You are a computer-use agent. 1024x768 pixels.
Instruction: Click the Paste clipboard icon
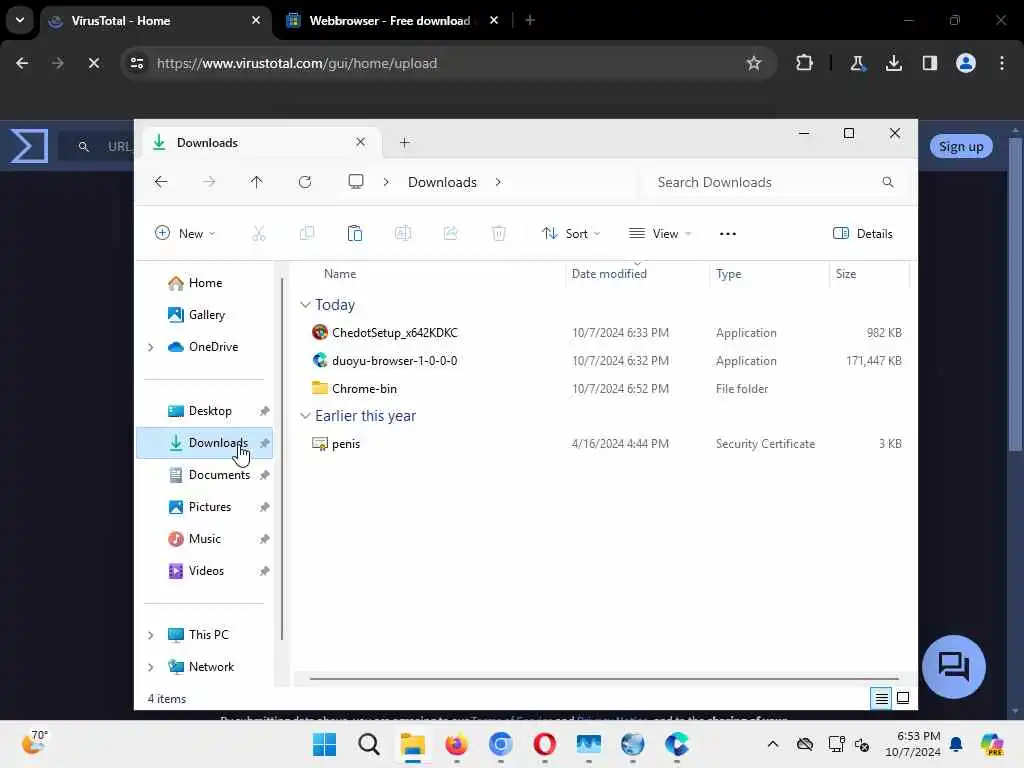click(355, 233)
